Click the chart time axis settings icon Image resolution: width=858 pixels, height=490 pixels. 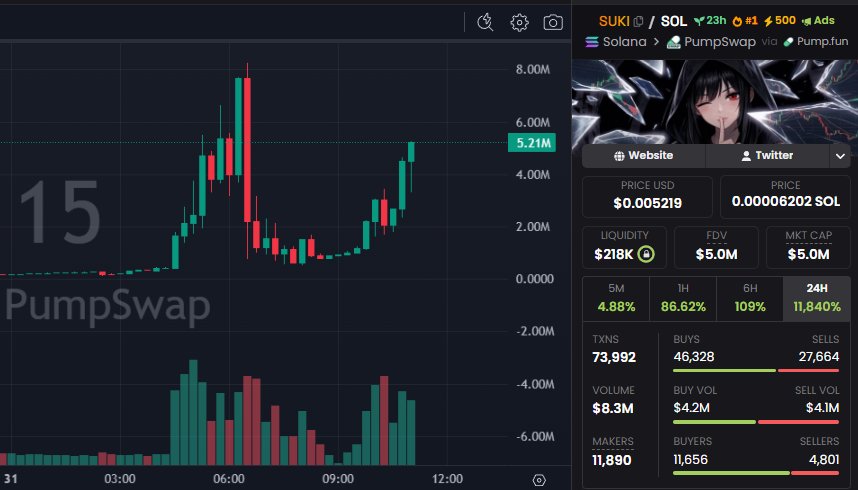pyautogui.click(x=539, y=479)
